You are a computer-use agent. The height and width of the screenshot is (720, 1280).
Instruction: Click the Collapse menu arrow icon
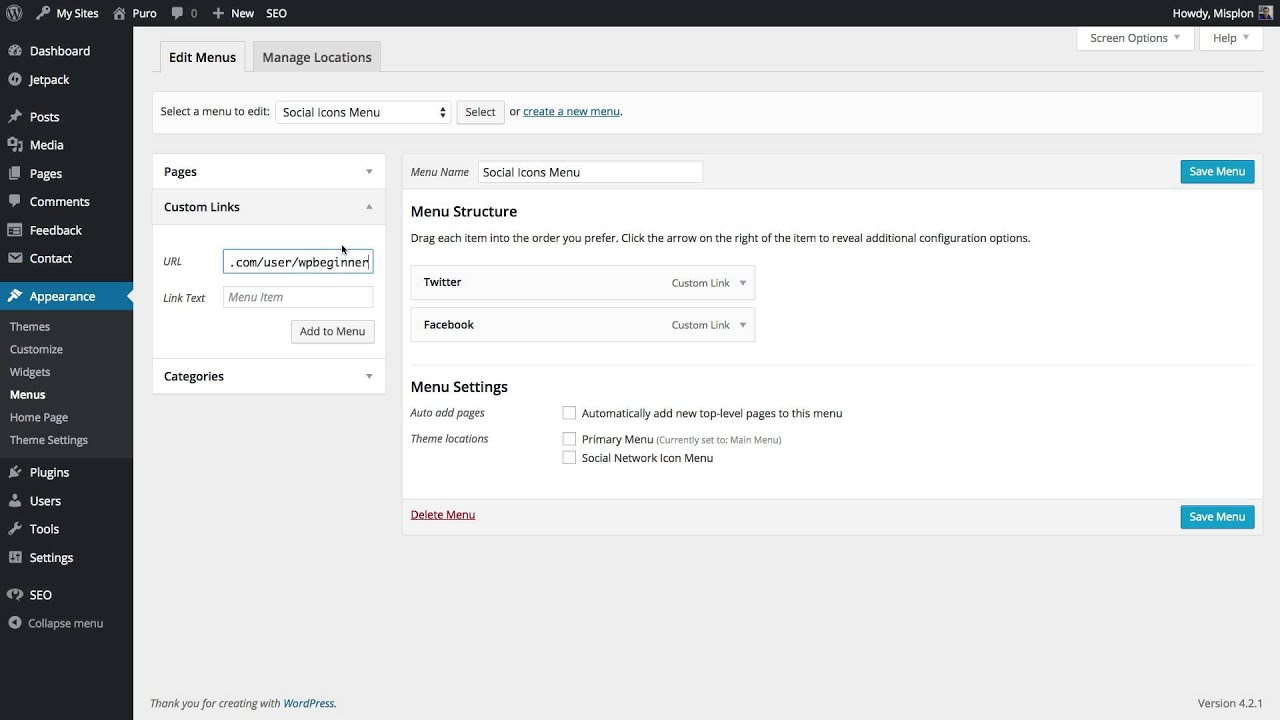point(15,623)
